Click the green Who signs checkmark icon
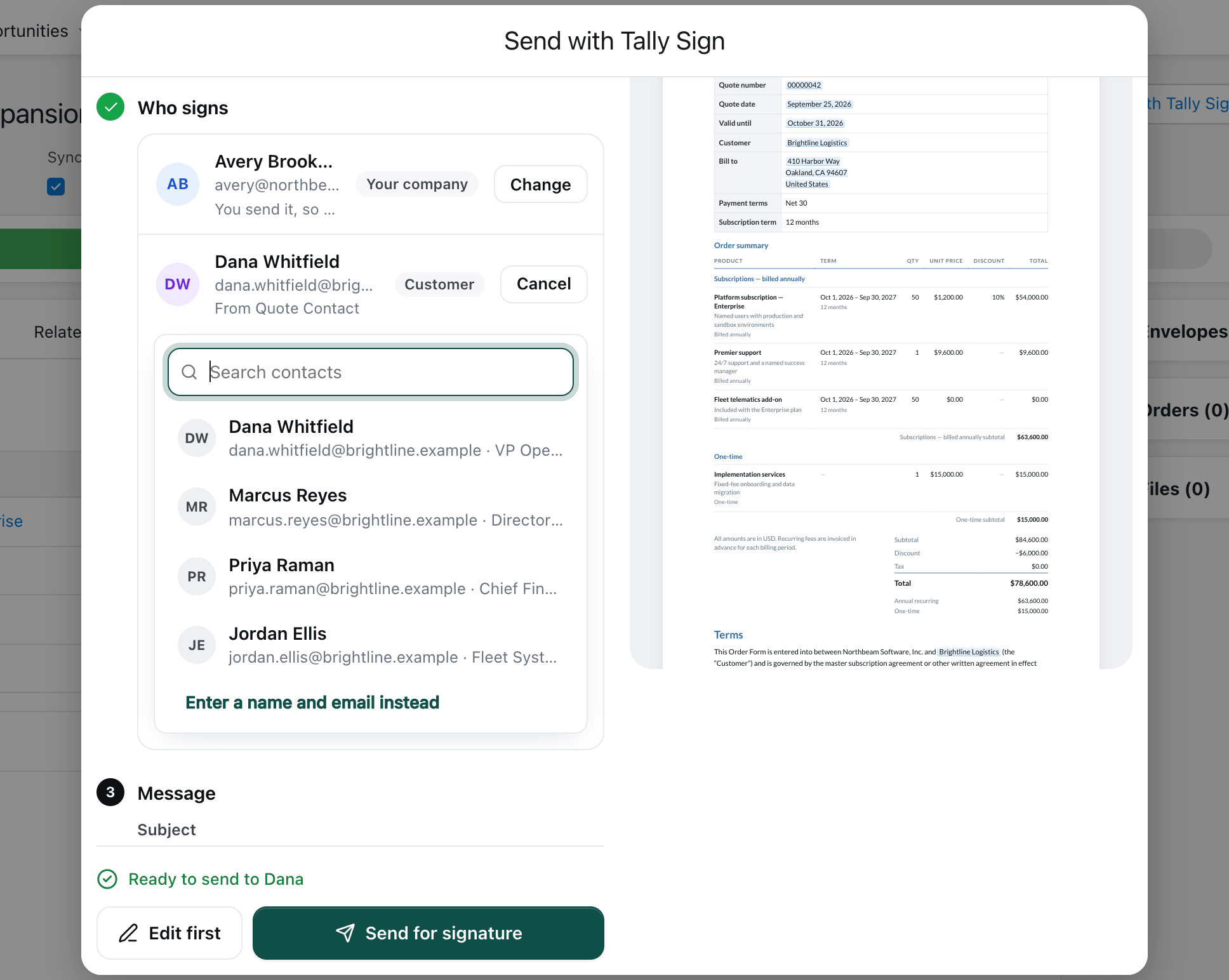 [x=110, y=107]
